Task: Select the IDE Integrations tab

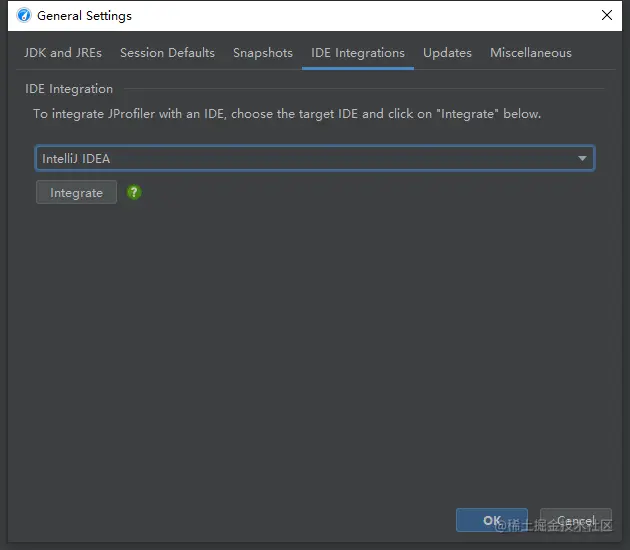Action: 358,53
